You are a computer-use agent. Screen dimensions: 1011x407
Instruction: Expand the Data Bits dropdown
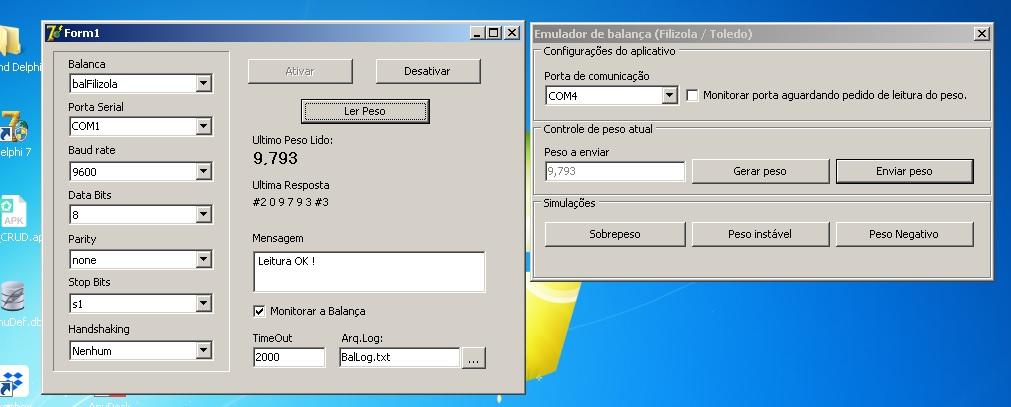(x=204, y=214)
